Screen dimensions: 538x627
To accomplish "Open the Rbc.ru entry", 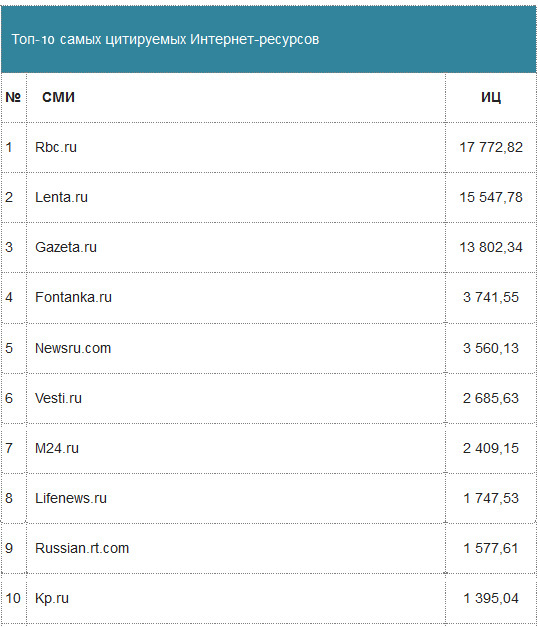I will 56,147.
